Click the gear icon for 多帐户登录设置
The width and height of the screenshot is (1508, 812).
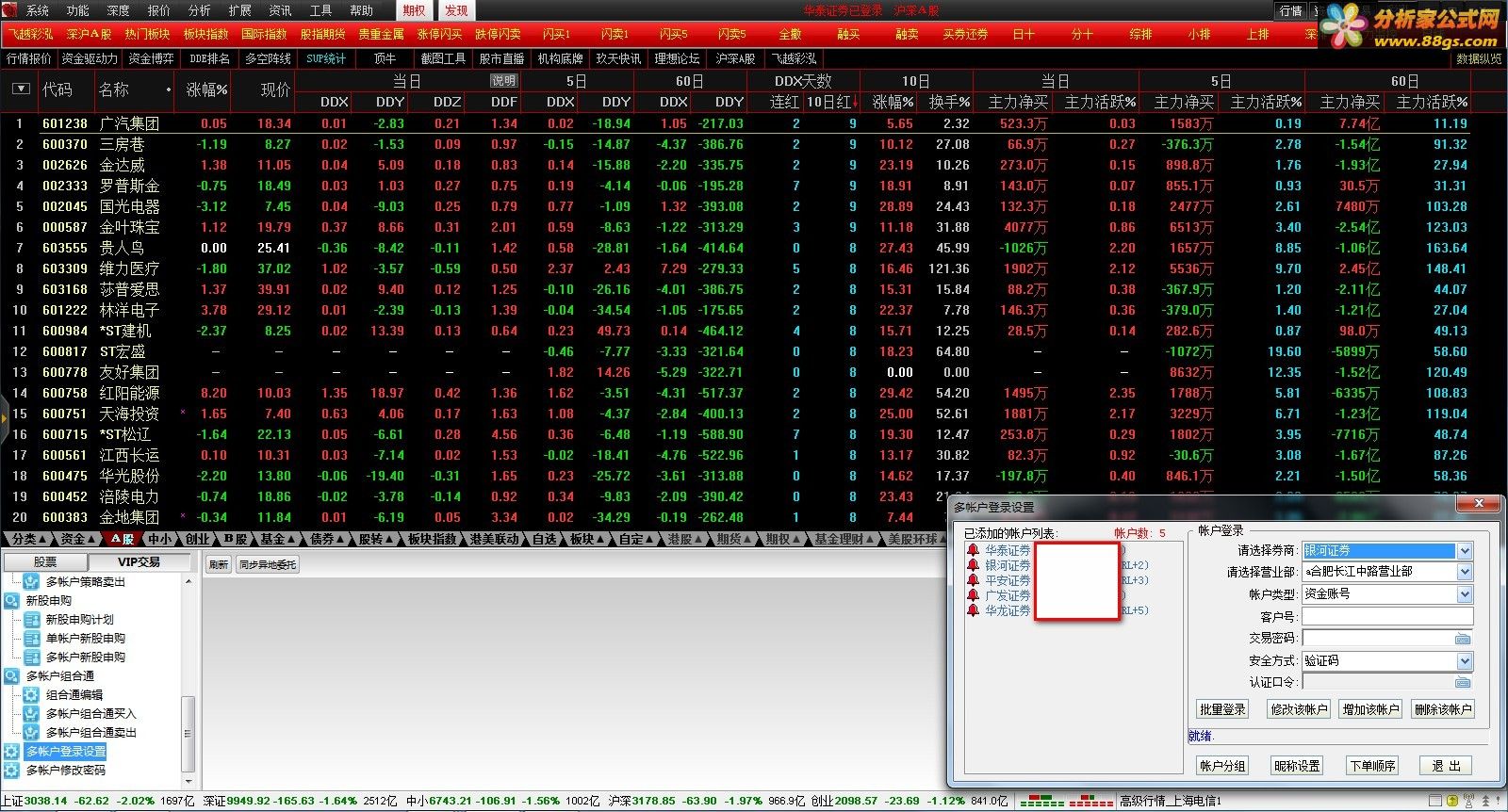click(11, 752)
